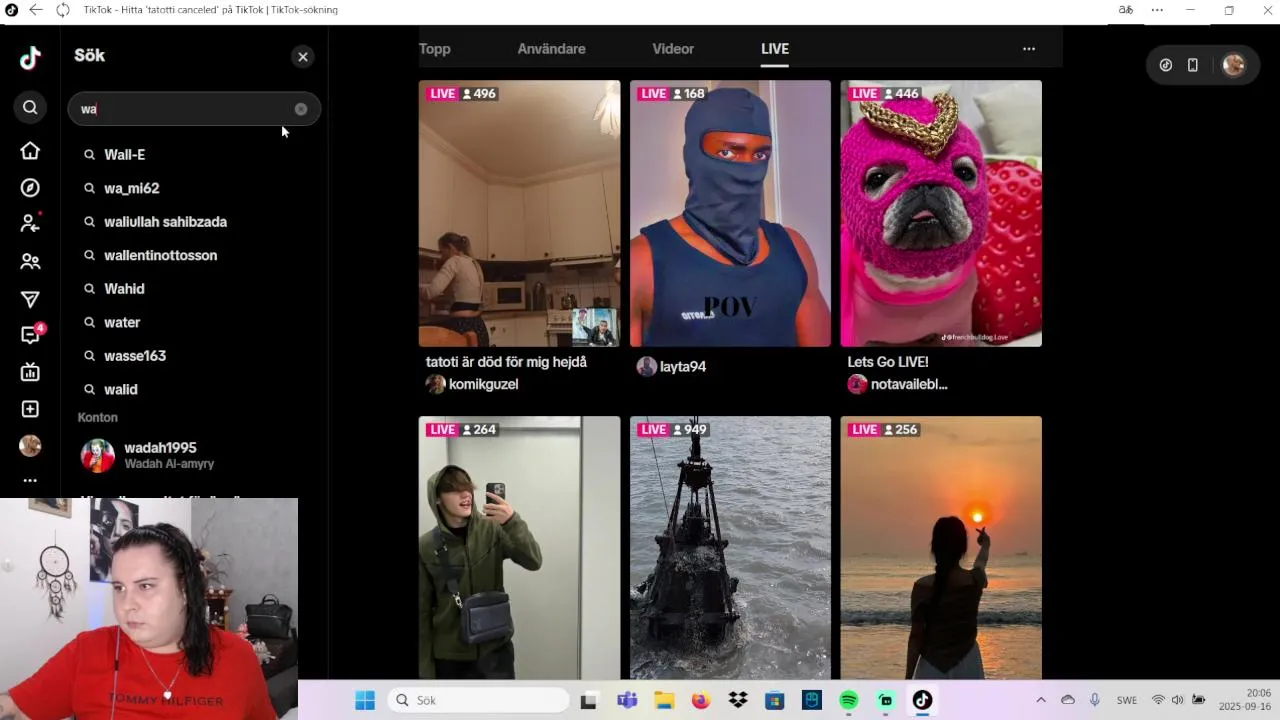Image resolution: width=1280 pixels, height=720 pixels.
Task: Open the profile avatar in the top-right pill
Action: tap(1234, 65)
